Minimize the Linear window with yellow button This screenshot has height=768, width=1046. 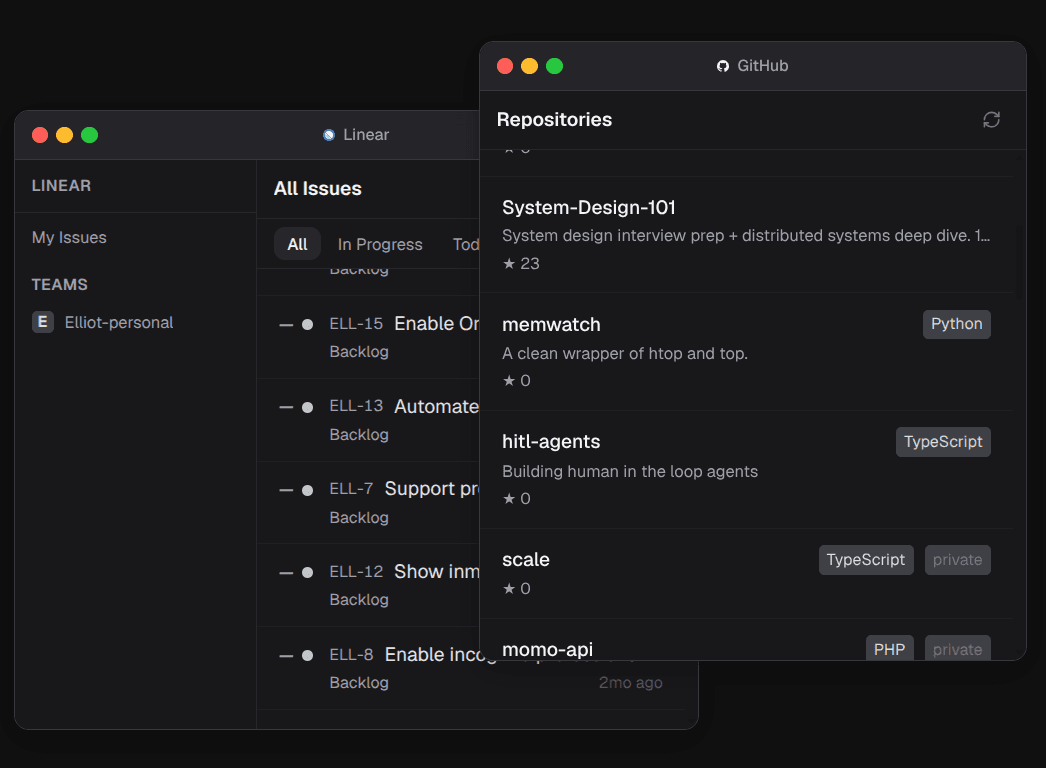click(x=65, y=135)
